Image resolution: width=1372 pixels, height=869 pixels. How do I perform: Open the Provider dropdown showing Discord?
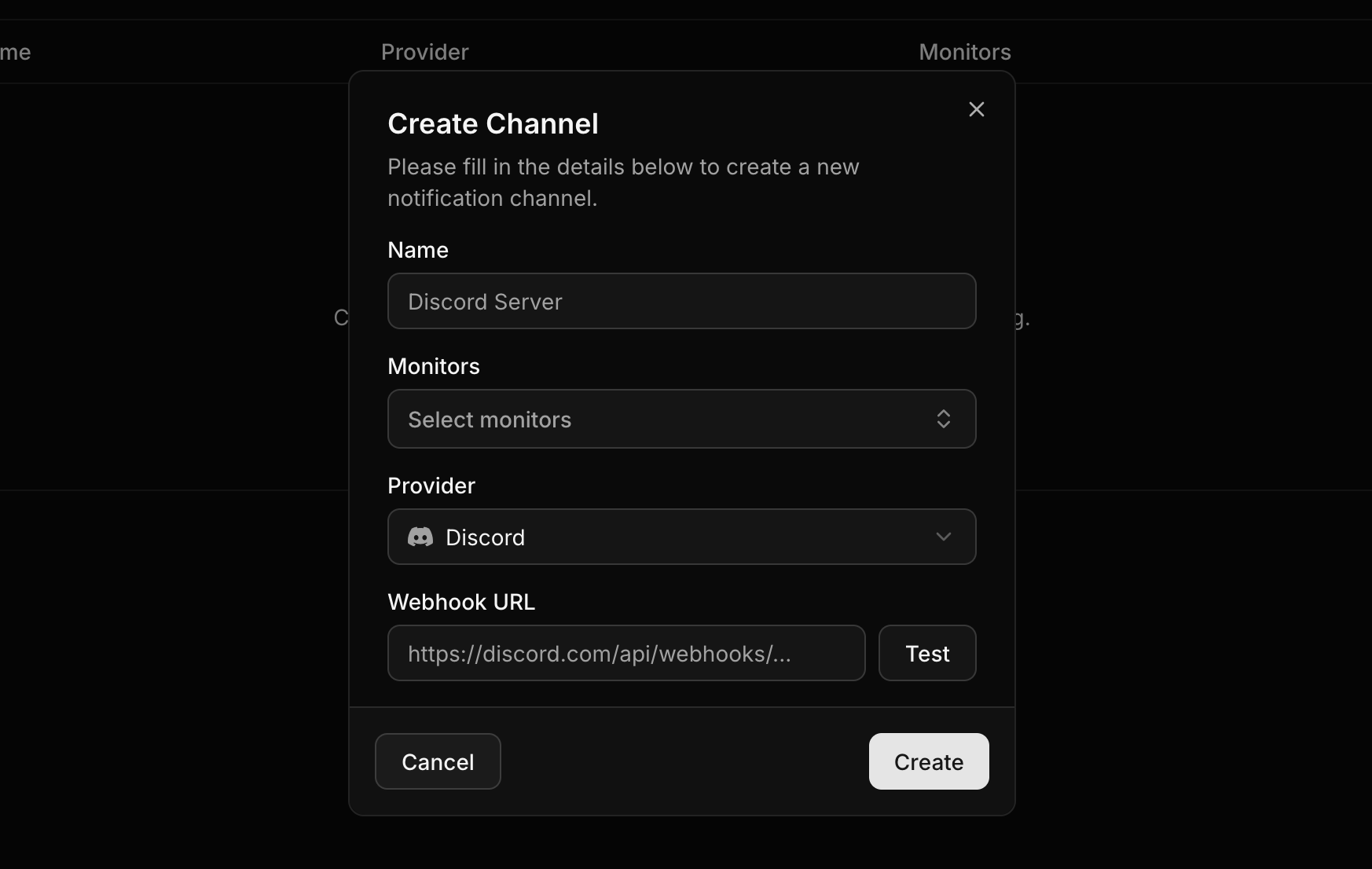click(681, 537)
